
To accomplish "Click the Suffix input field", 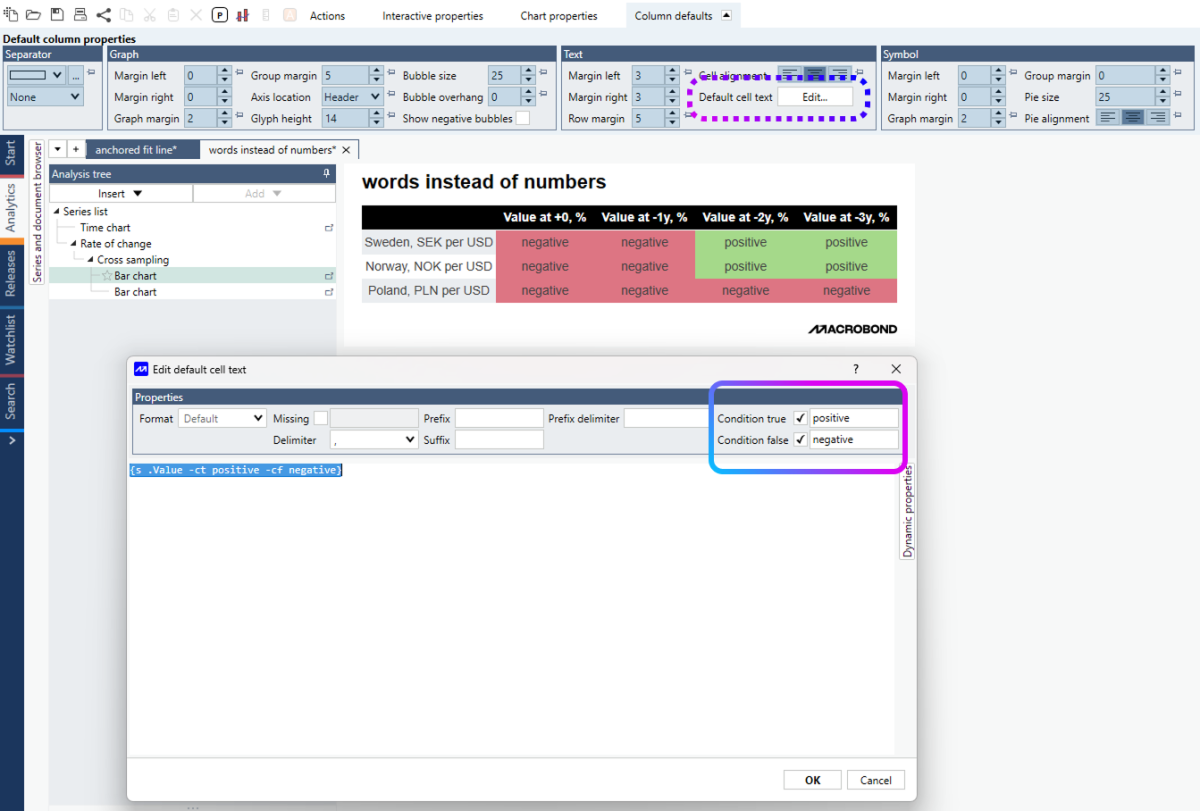I will tap(499, 440).
